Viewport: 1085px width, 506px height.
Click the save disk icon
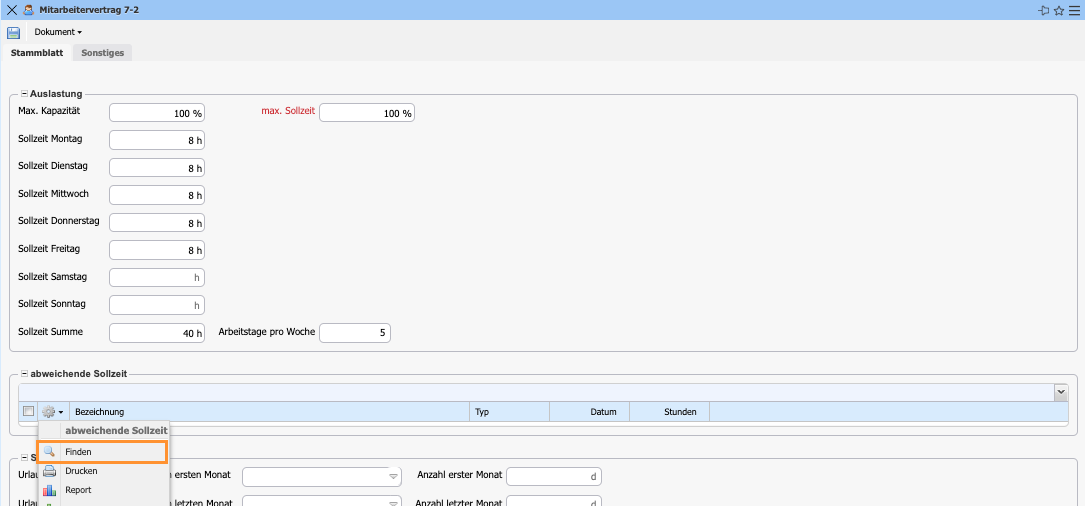[x=14, y=33]
